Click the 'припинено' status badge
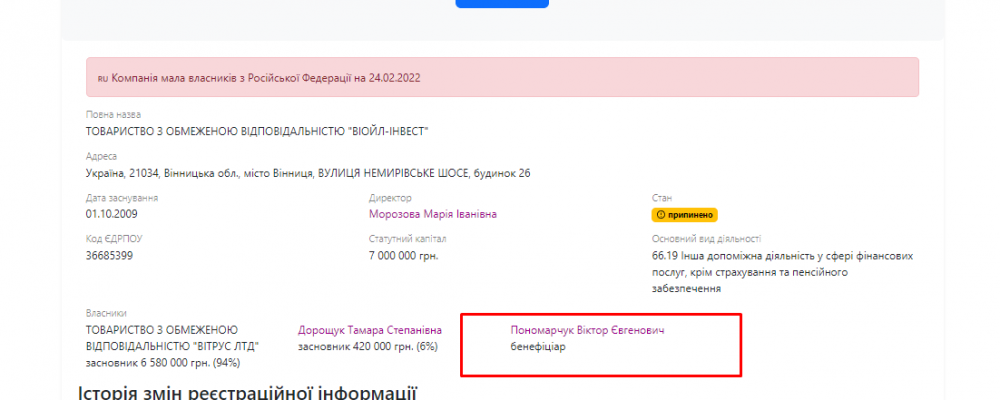 coord(684,215)
